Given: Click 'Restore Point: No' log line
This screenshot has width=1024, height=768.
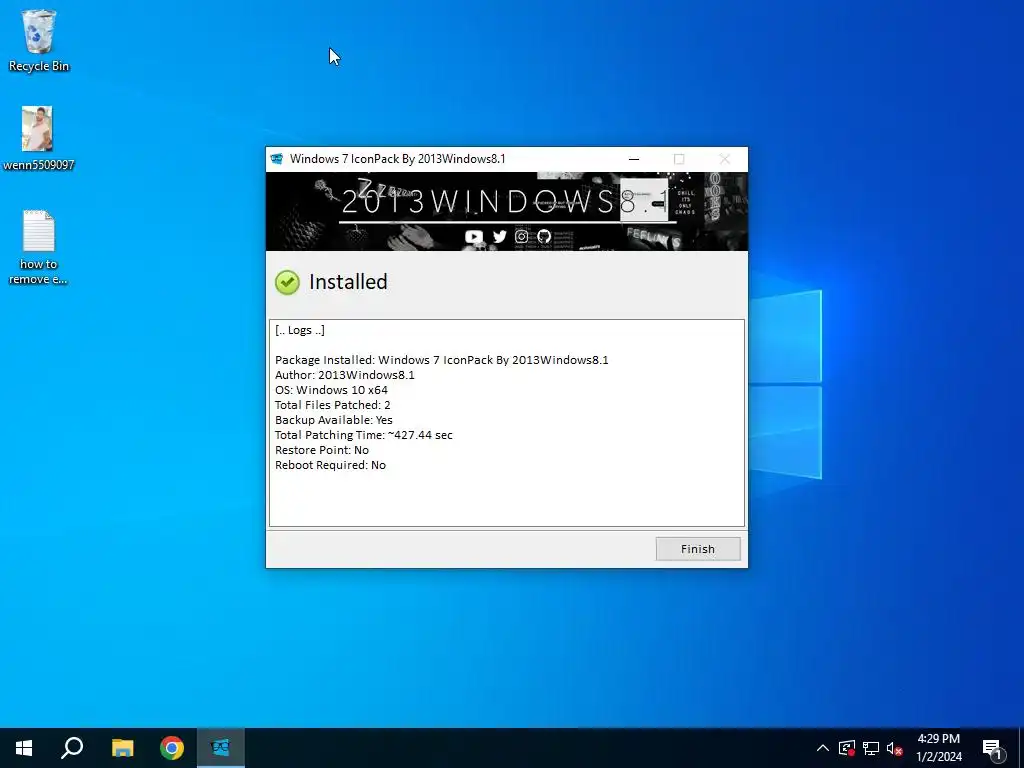Looking at the screenshot, I should pos(322,450).
